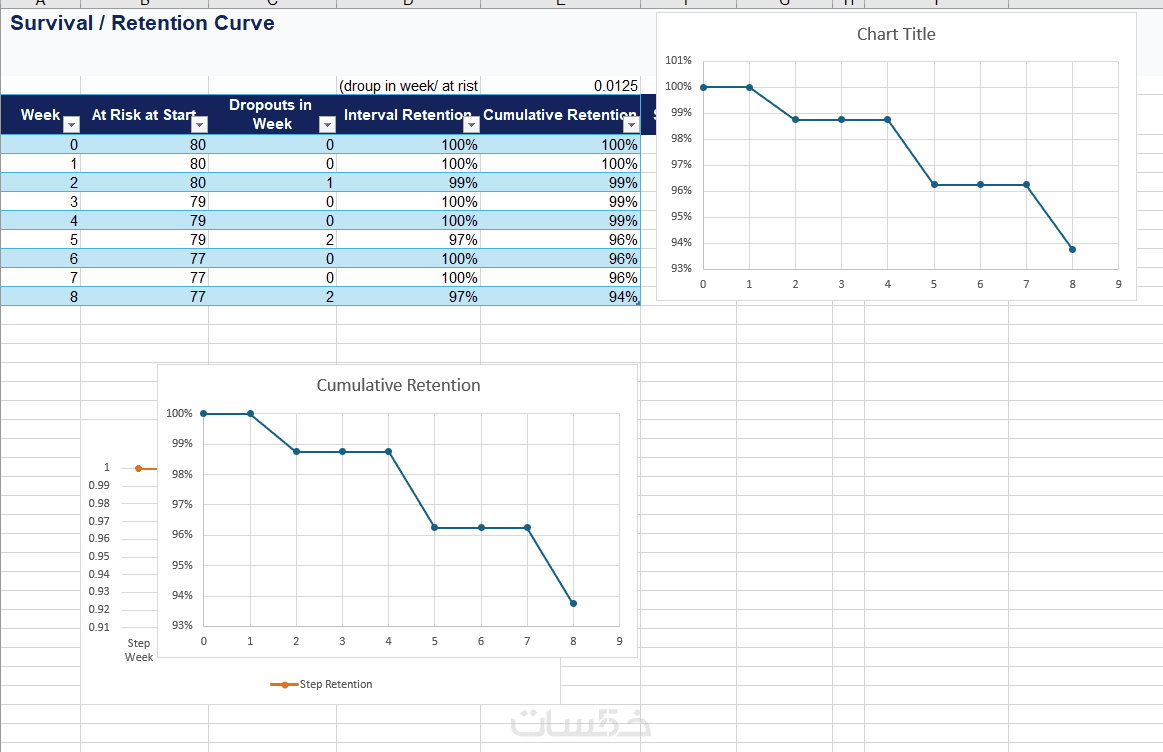Select Dropouts value 2 in week 5 row
This screenshot has width=1163, height=752.
pyautogui.click(x=272, y=240)
